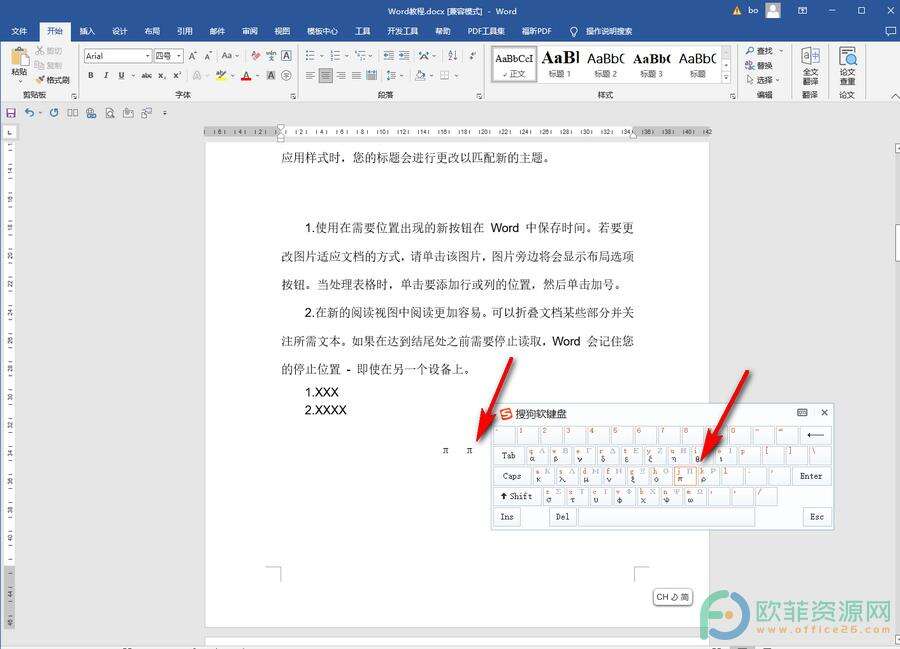Select the 标题 1 heading style
Viewport: 900px width, 649px height.
560,65
